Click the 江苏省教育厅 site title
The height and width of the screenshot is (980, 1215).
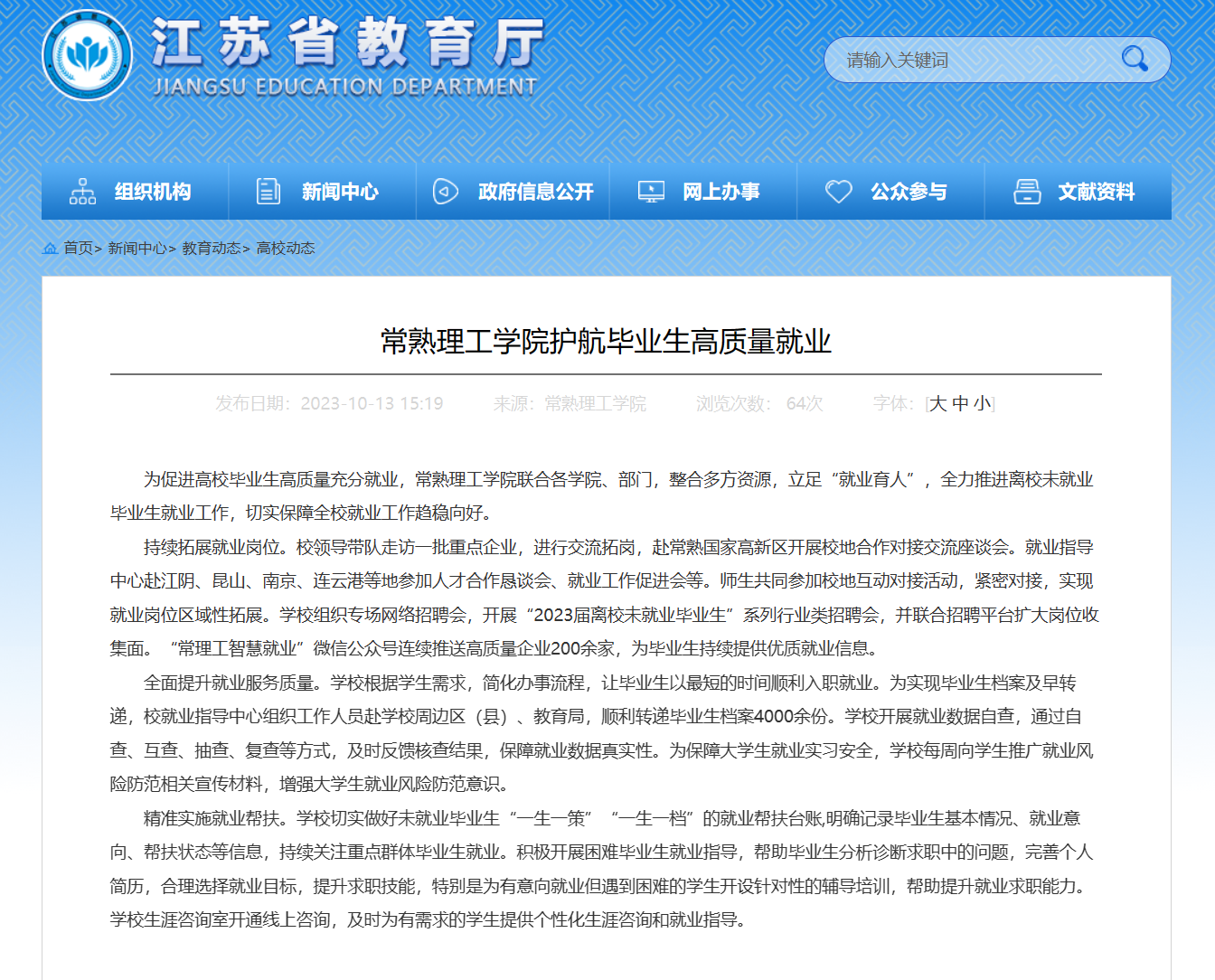pos(347,42)
